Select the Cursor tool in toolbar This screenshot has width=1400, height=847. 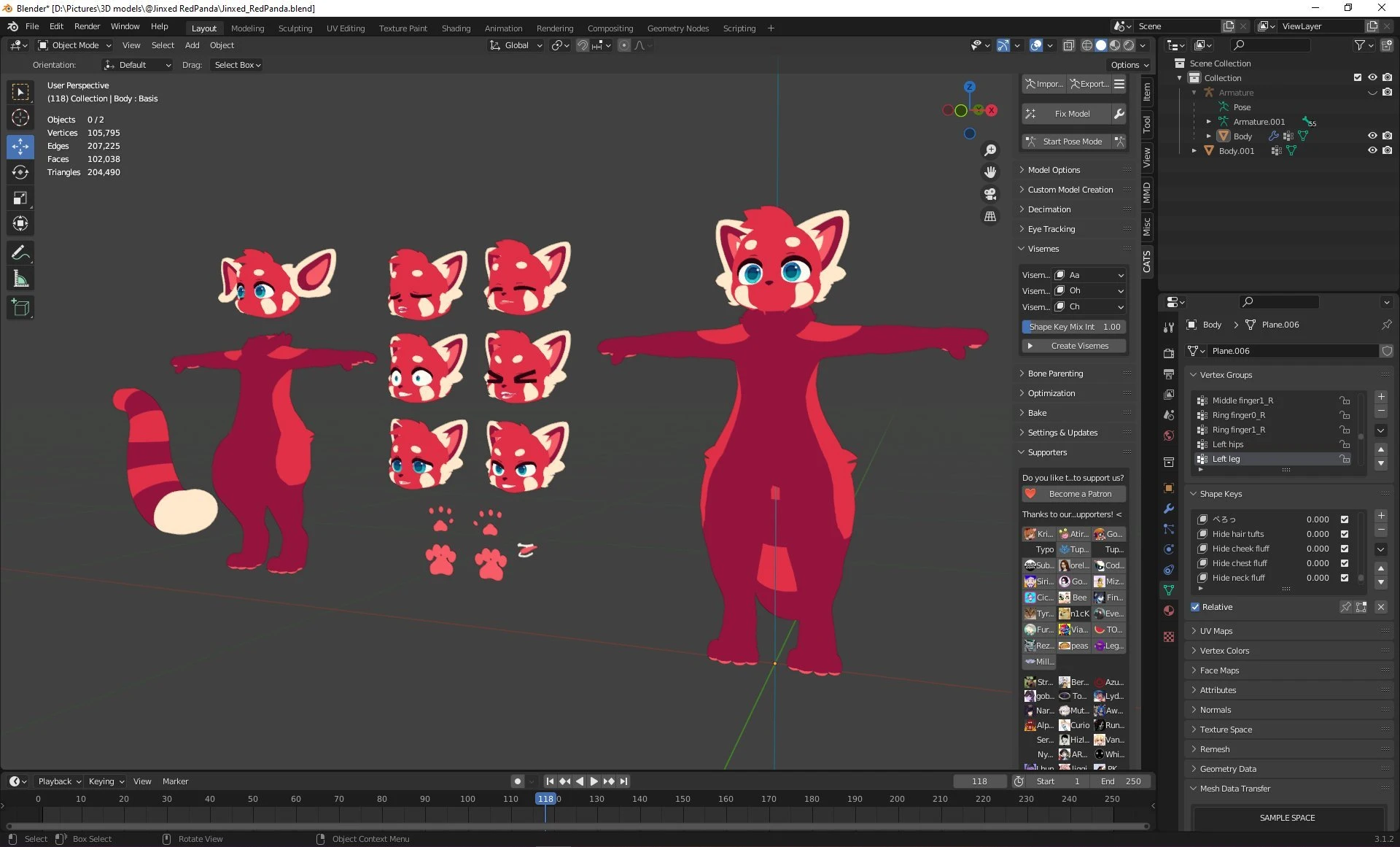point(20,117)
